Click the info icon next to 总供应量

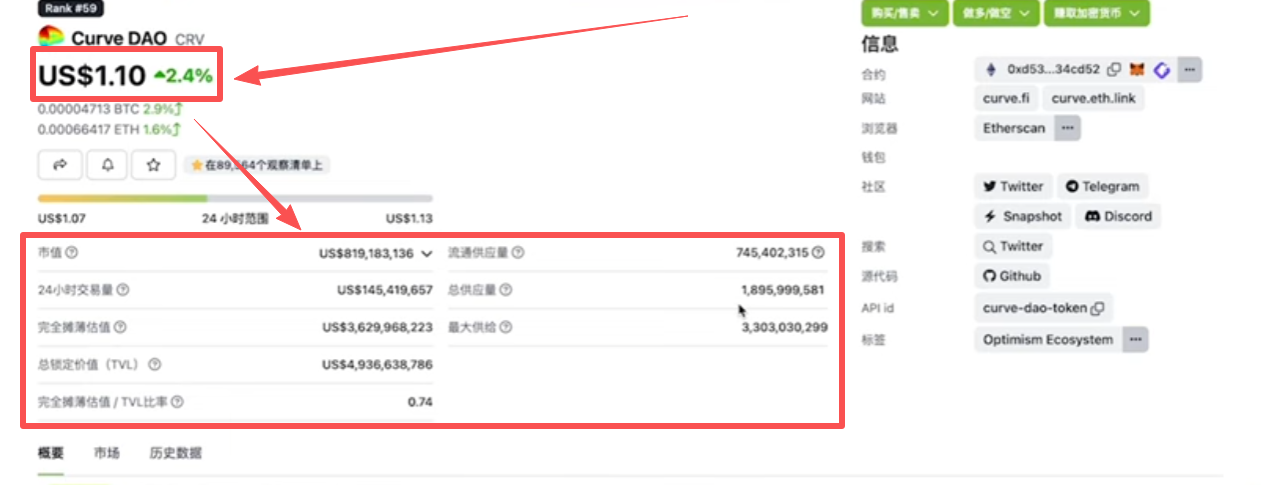pos(506,290)
